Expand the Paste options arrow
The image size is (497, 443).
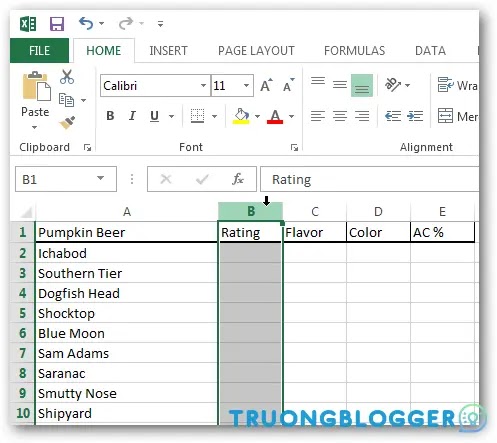click(34, 127)
